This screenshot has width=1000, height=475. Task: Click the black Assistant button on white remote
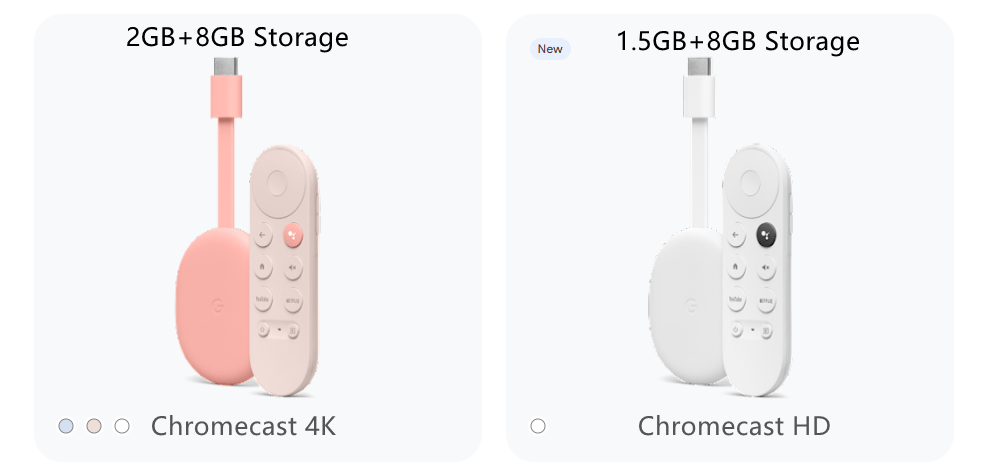pyautogui.click(x=767, y=235)
